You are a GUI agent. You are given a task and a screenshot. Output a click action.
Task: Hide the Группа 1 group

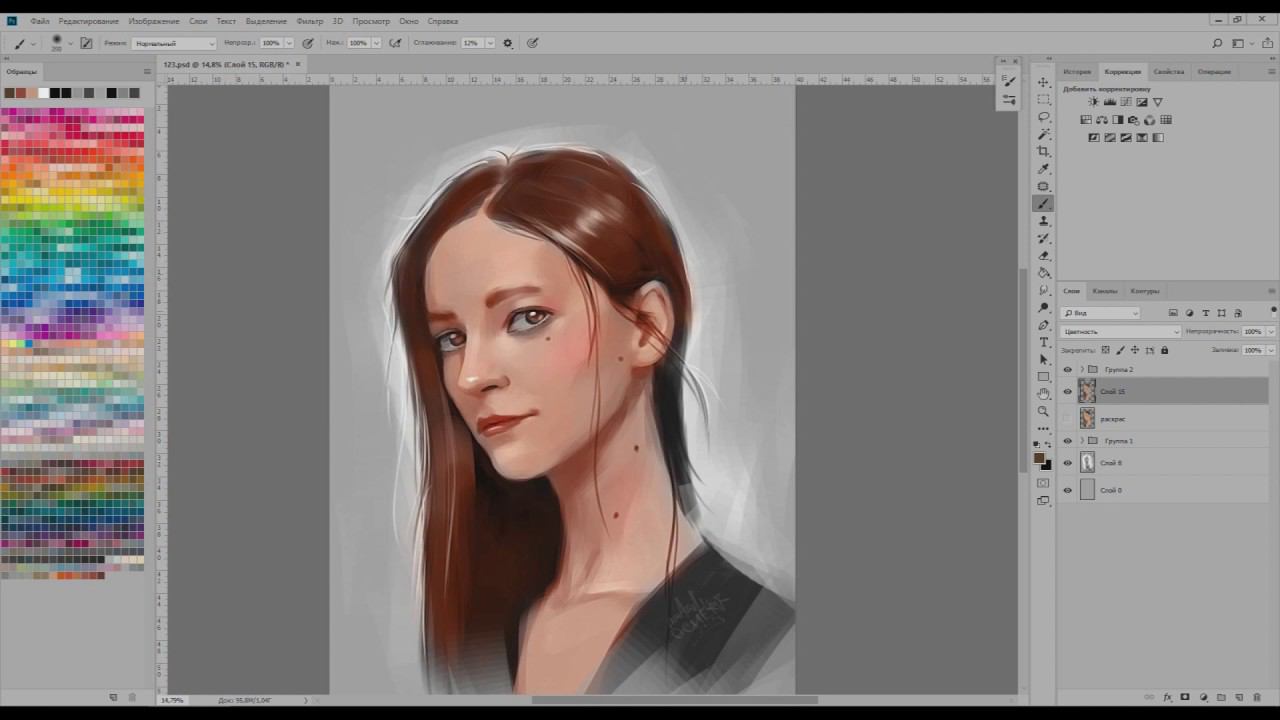click(1067, 441)
